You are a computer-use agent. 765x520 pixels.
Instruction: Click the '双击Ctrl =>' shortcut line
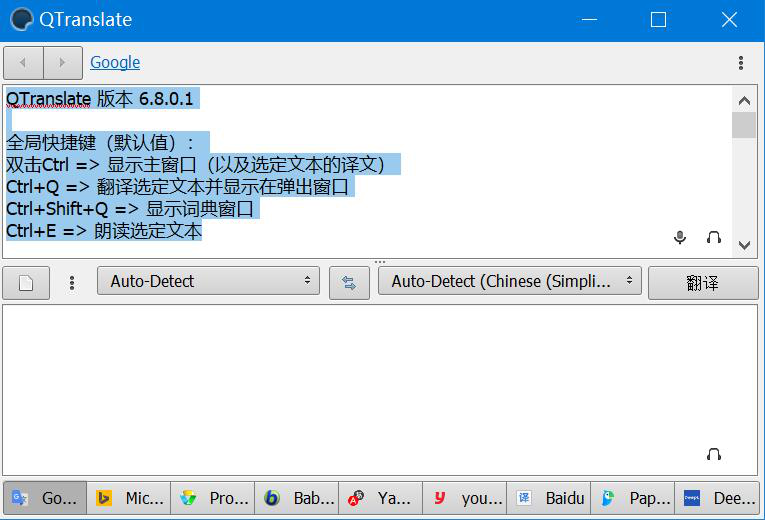[196, 165]
